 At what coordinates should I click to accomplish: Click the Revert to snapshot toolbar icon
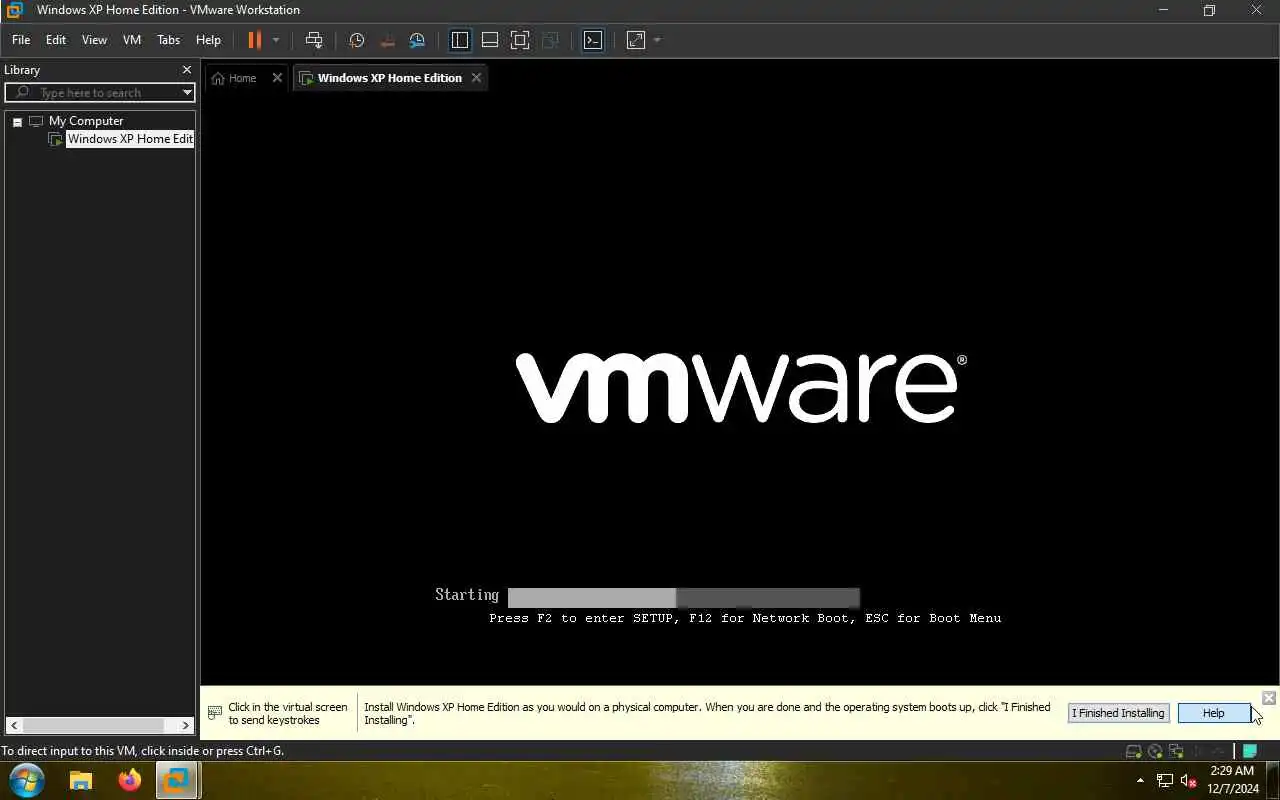387,40
